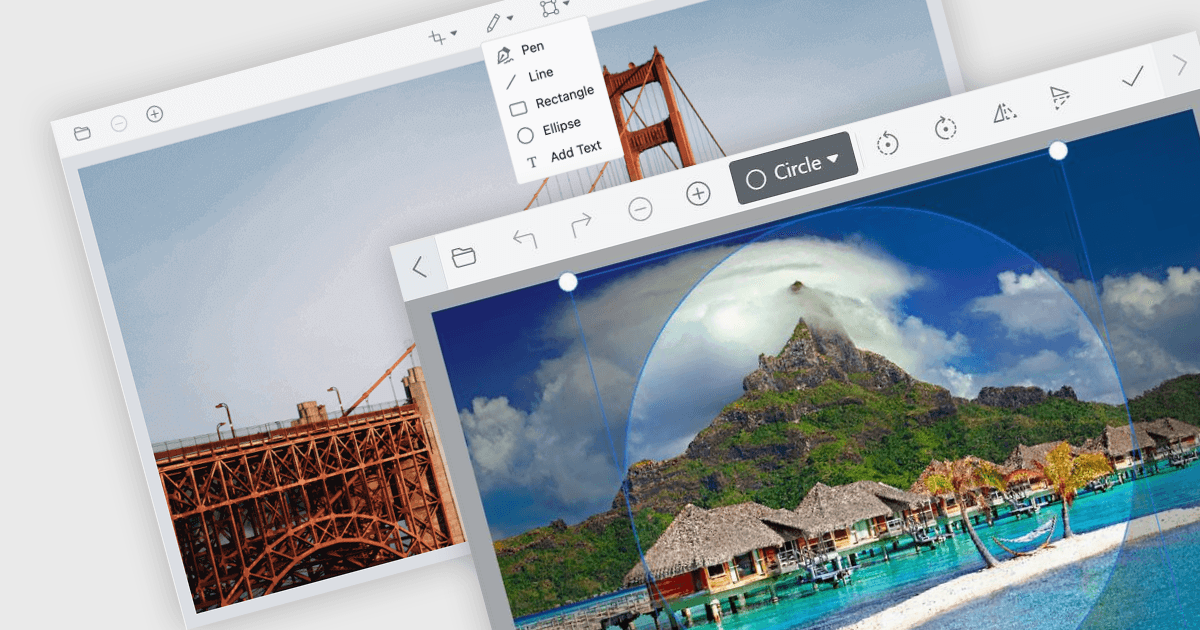Viewport: 1200px width, 630px height.
Task: Click the open folder icon in the front window
Action: [463, 257]
